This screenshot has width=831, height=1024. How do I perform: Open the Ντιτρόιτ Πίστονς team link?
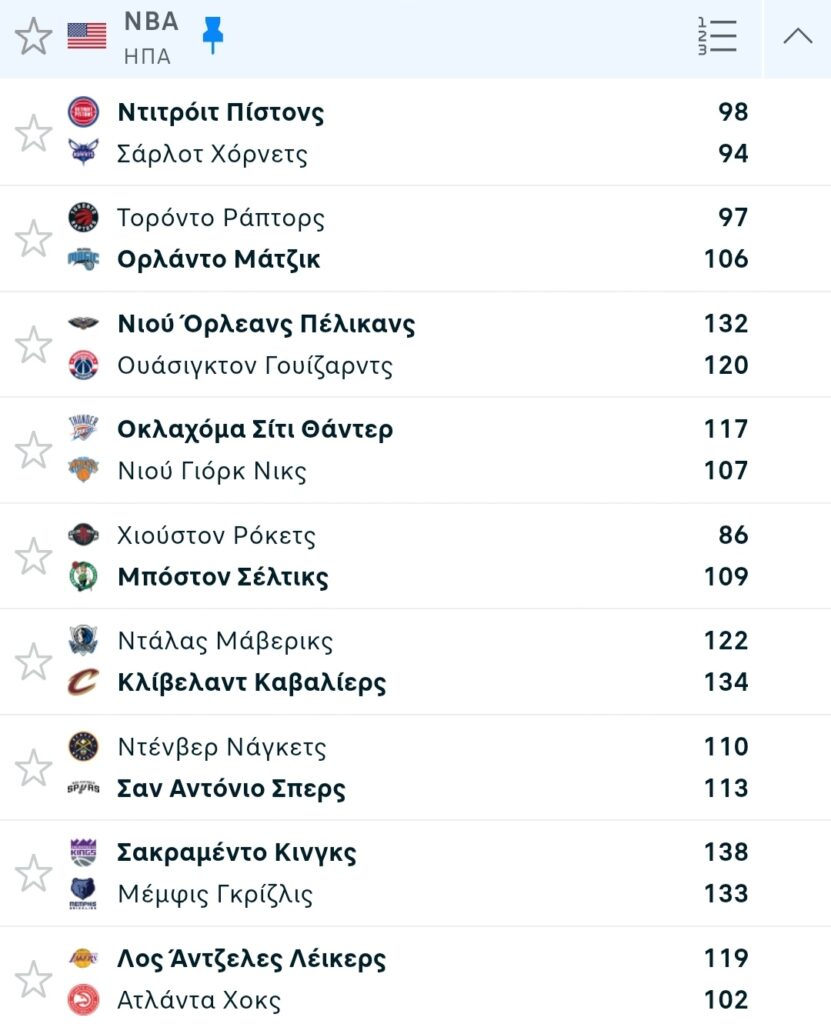coord(221,112)
